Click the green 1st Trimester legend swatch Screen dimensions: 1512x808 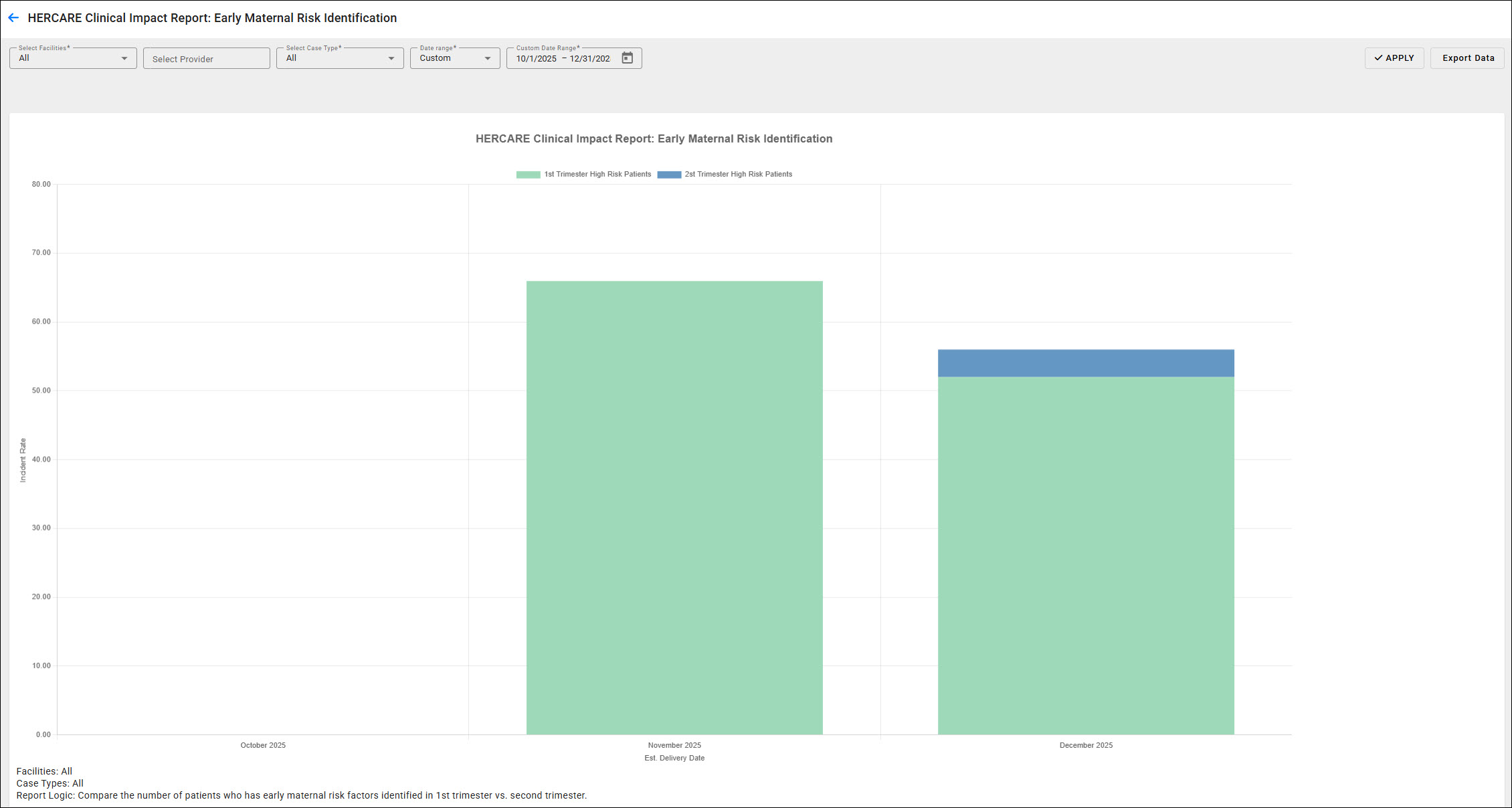pyautogui.click(x=528, y=175)
